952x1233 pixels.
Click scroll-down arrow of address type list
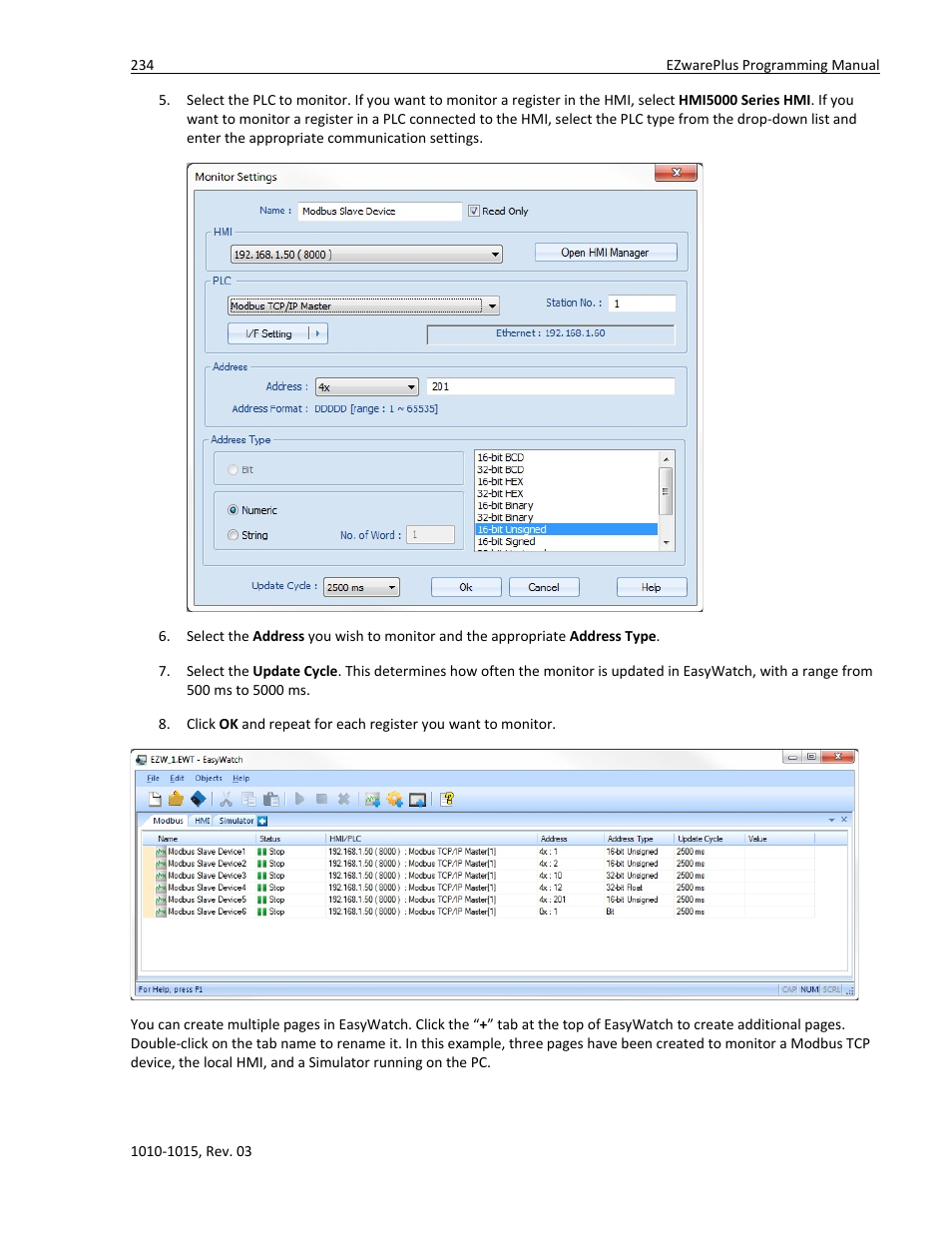click(666, 543)
